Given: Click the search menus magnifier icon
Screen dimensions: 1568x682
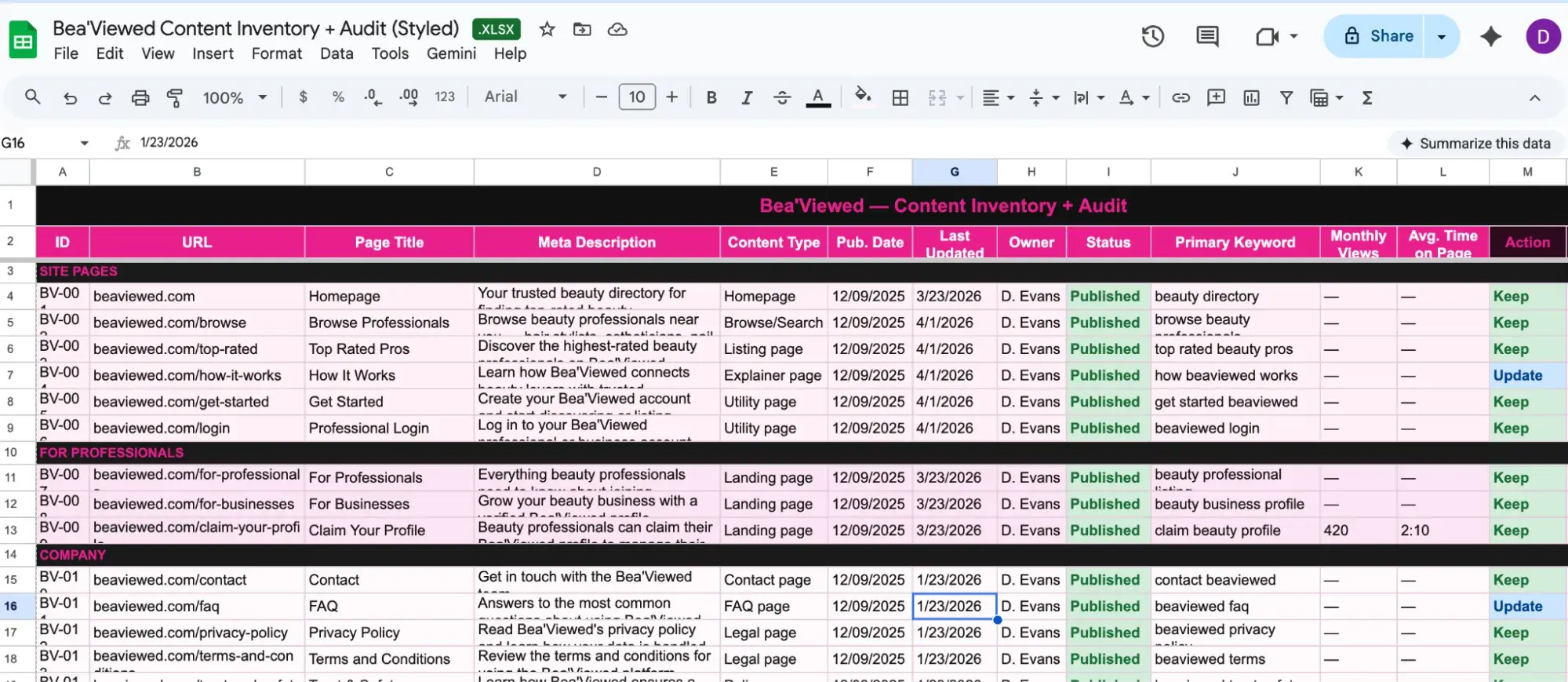Looking at the screenshot, I should (32, 97).
